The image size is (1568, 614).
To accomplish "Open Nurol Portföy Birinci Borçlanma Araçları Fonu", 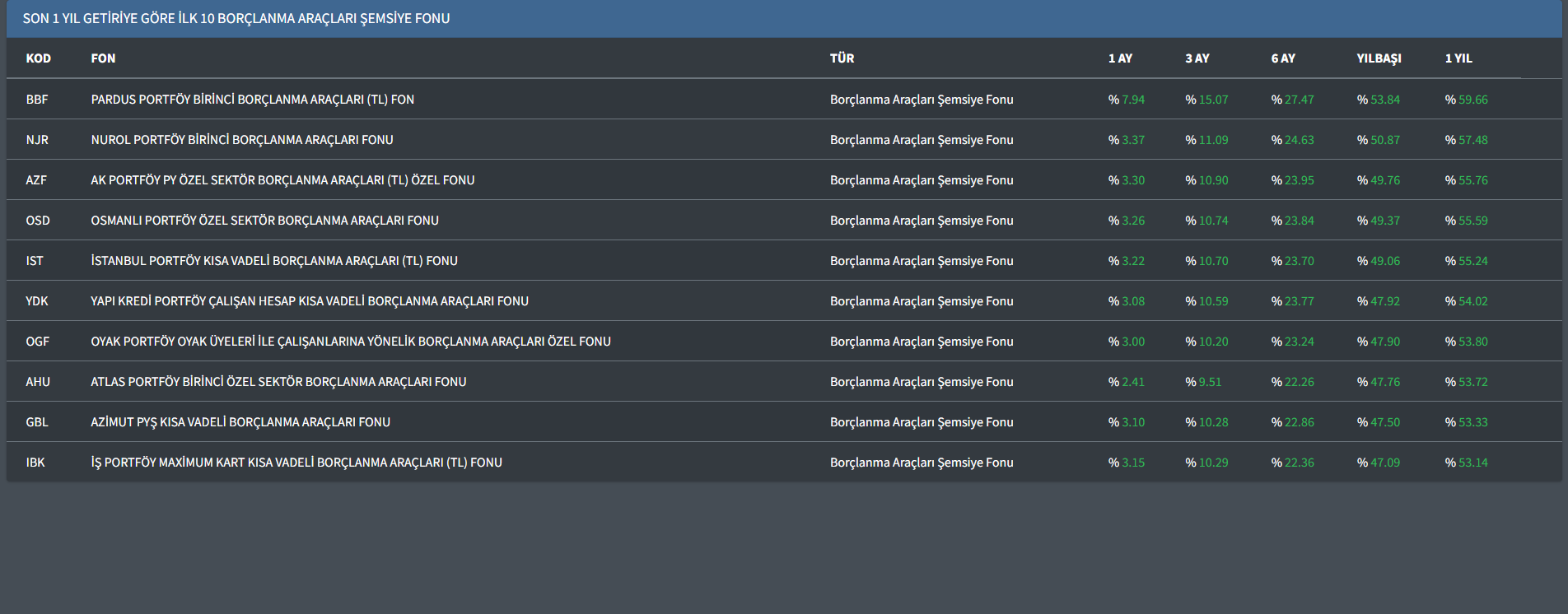I will [x=241, y=140].
